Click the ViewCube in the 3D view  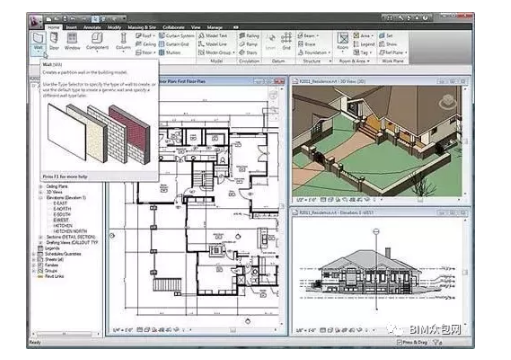point(447,102)
